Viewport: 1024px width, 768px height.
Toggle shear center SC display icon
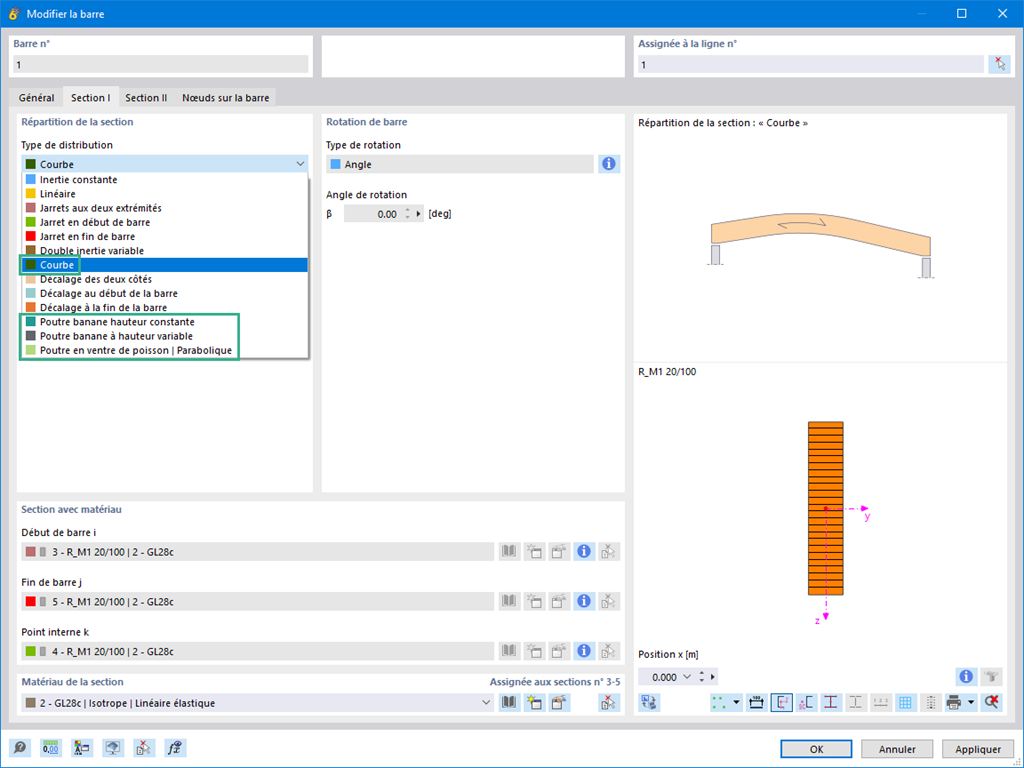tap(806, 702)
